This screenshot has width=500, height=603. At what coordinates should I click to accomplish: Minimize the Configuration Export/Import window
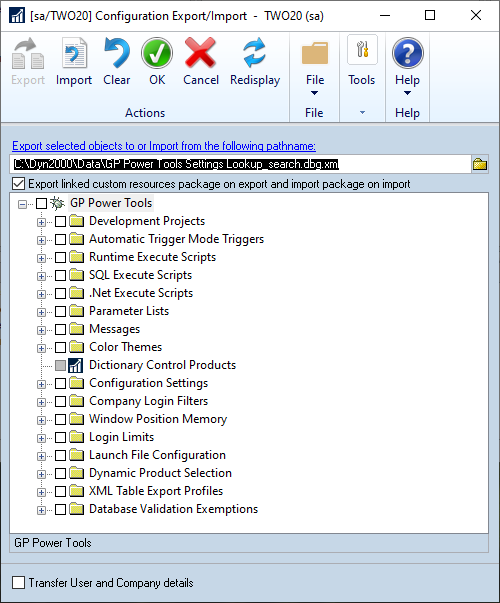click(x=385, y=15)
